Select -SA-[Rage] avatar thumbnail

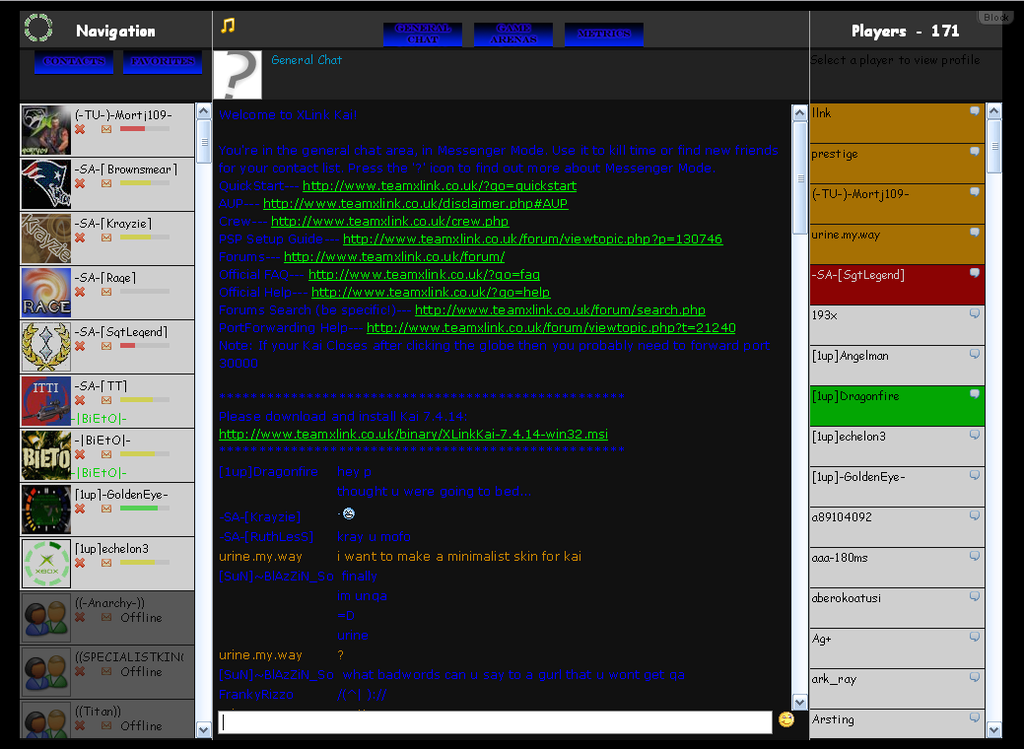pyautogui.click(x=46, y=292)
